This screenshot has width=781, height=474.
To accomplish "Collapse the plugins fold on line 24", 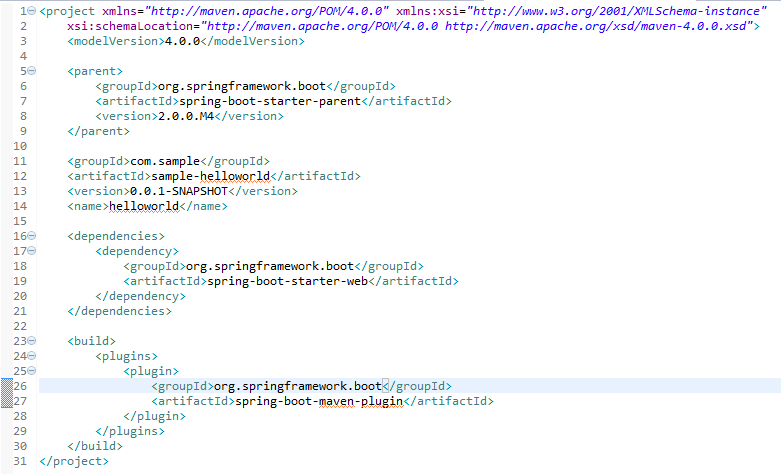I will click(x=31, y=356).
